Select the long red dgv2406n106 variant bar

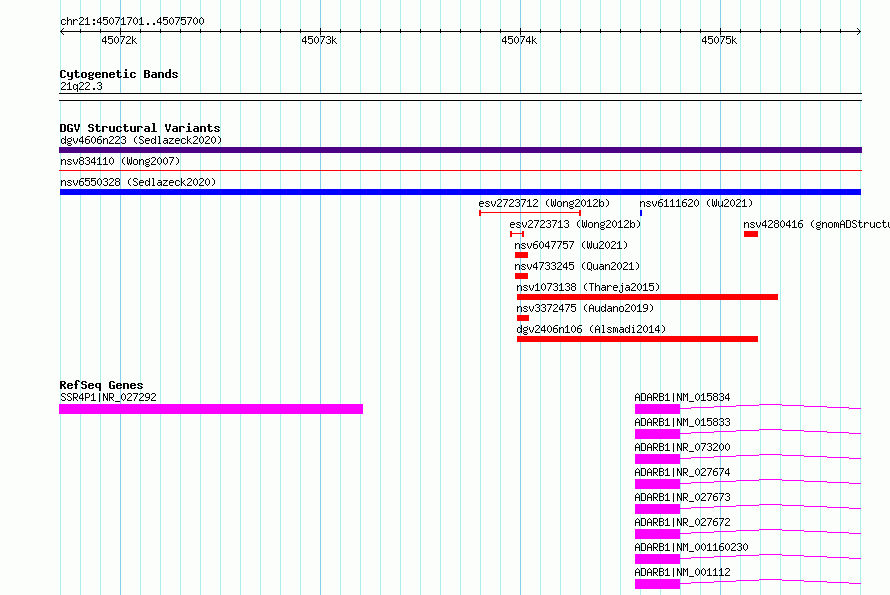637,339
